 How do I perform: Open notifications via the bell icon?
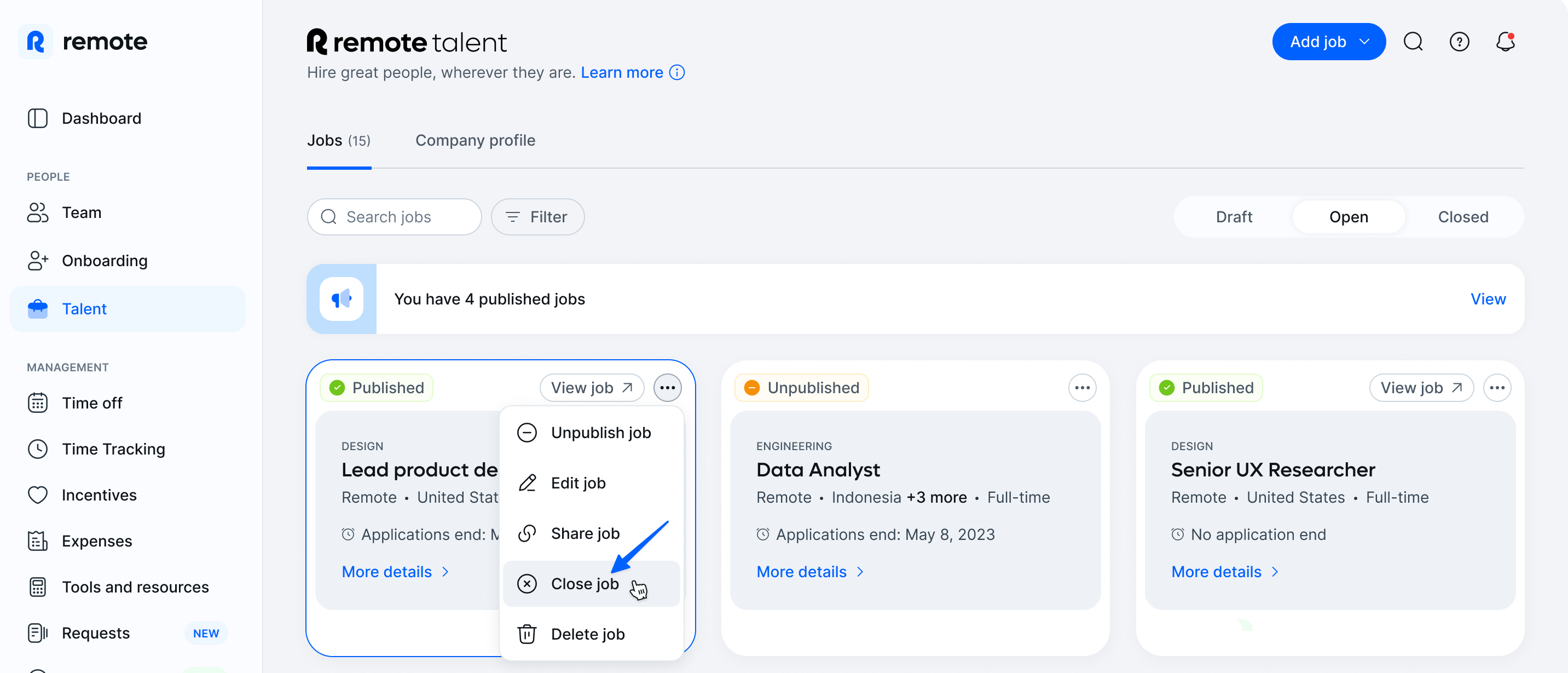pyautogui.click(x=1505, y=43)
